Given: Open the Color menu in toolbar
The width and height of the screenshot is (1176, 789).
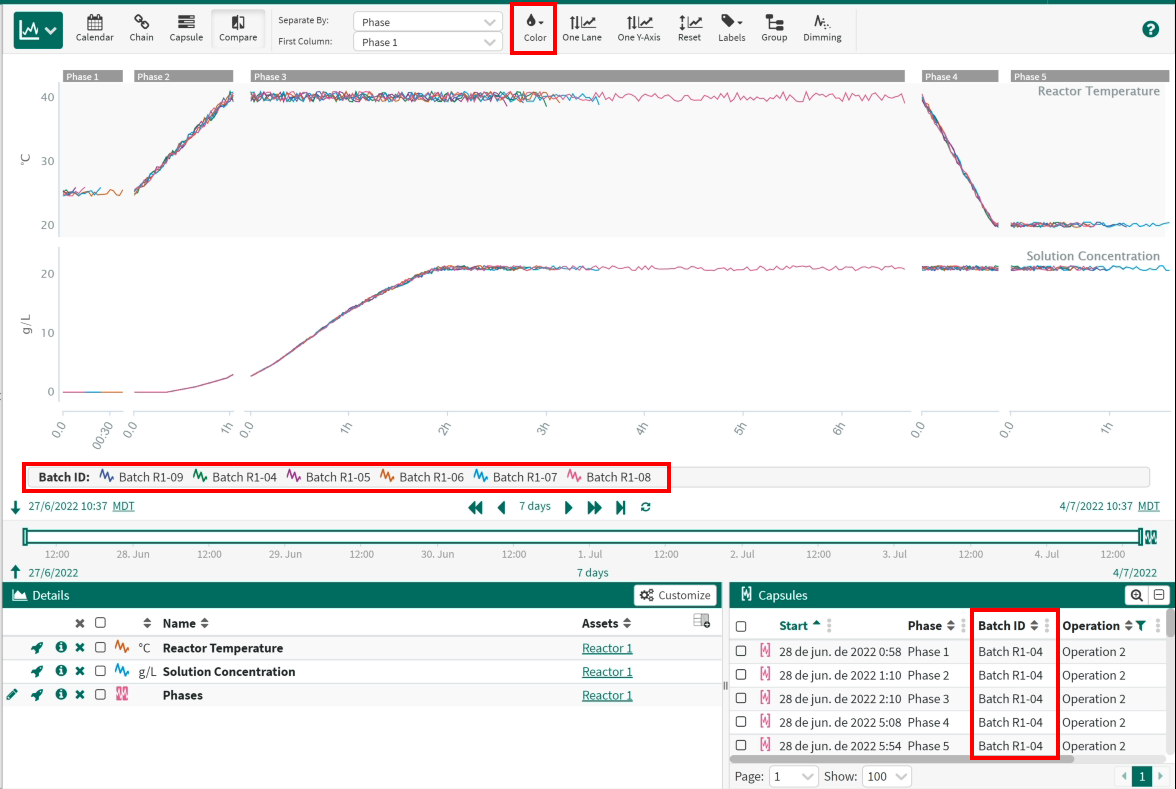Looking at the screenshot, I should point(535,28).
